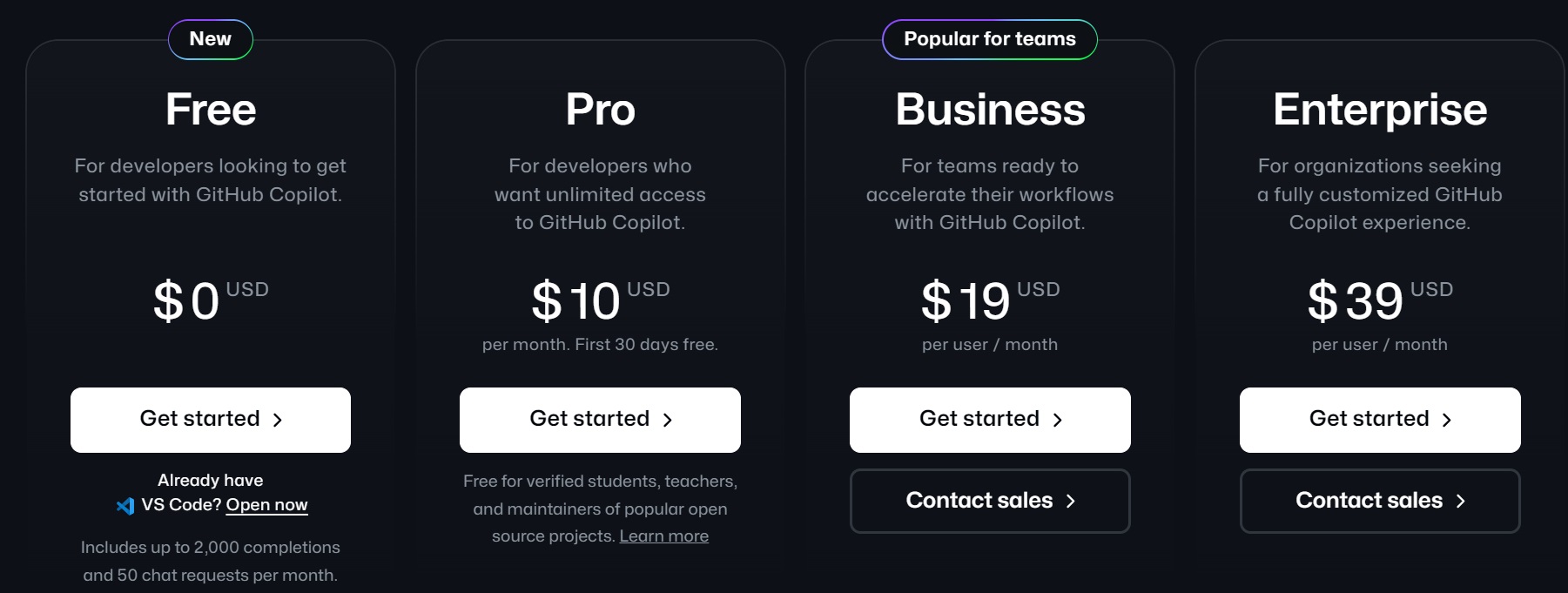Screen dimensions: 1568x593
Task: Follow the Learn more link under Pro
Action: (663, 536)
